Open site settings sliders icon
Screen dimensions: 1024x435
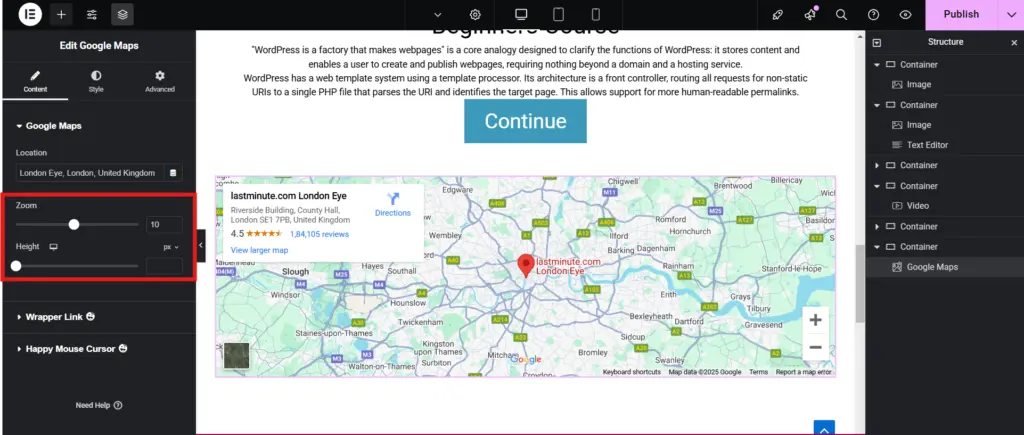[92, 14]
